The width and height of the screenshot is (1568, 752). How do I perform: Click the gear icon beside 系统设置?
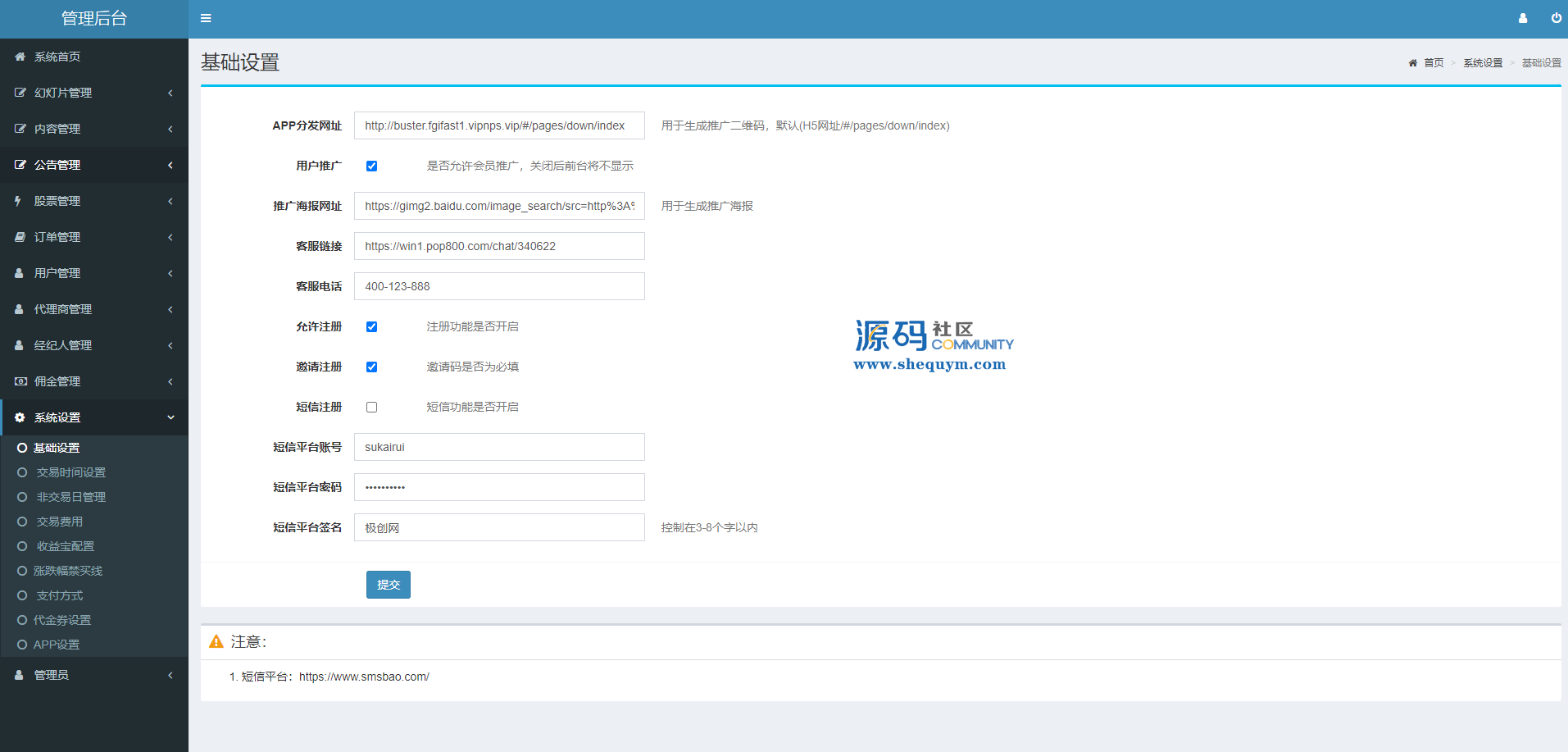pyautogui.click(x=20, y=417)
